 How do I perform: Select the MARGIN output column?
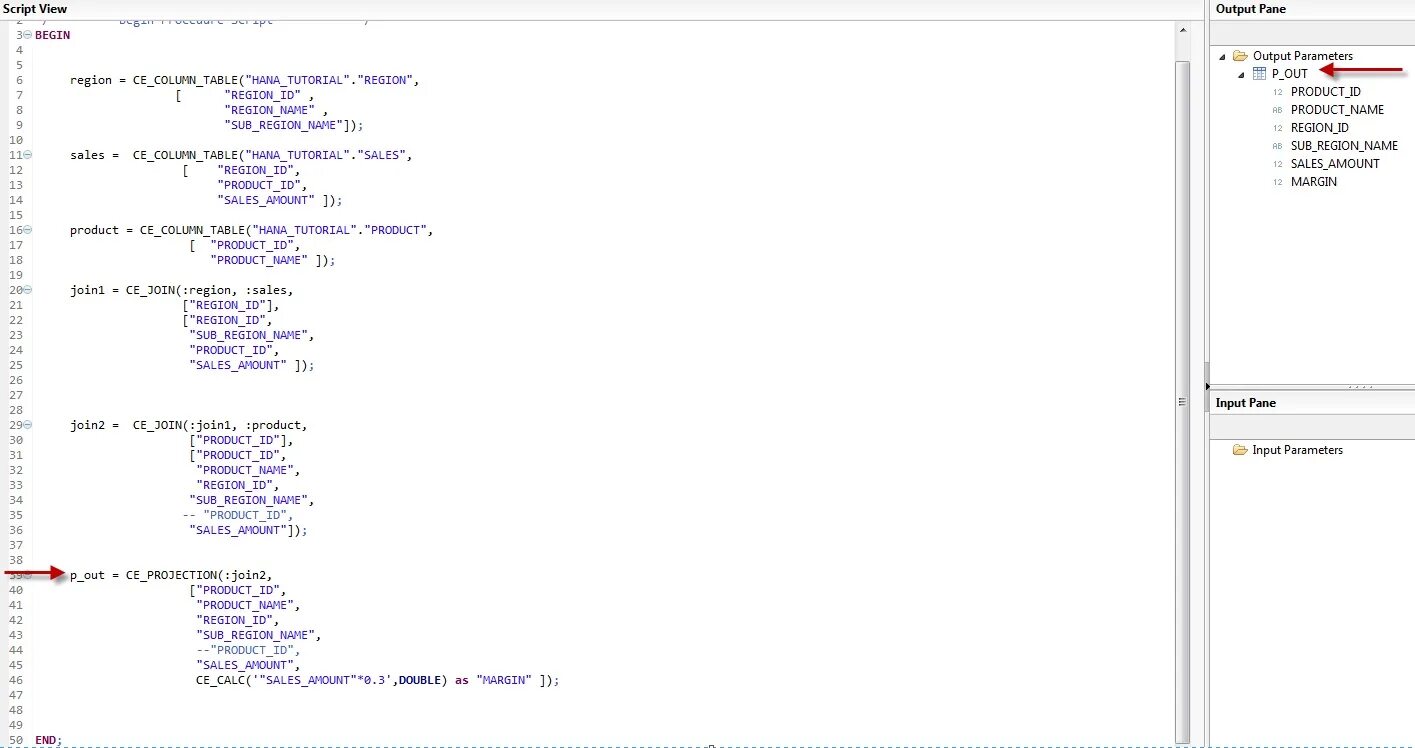[x=1313, y=182]
